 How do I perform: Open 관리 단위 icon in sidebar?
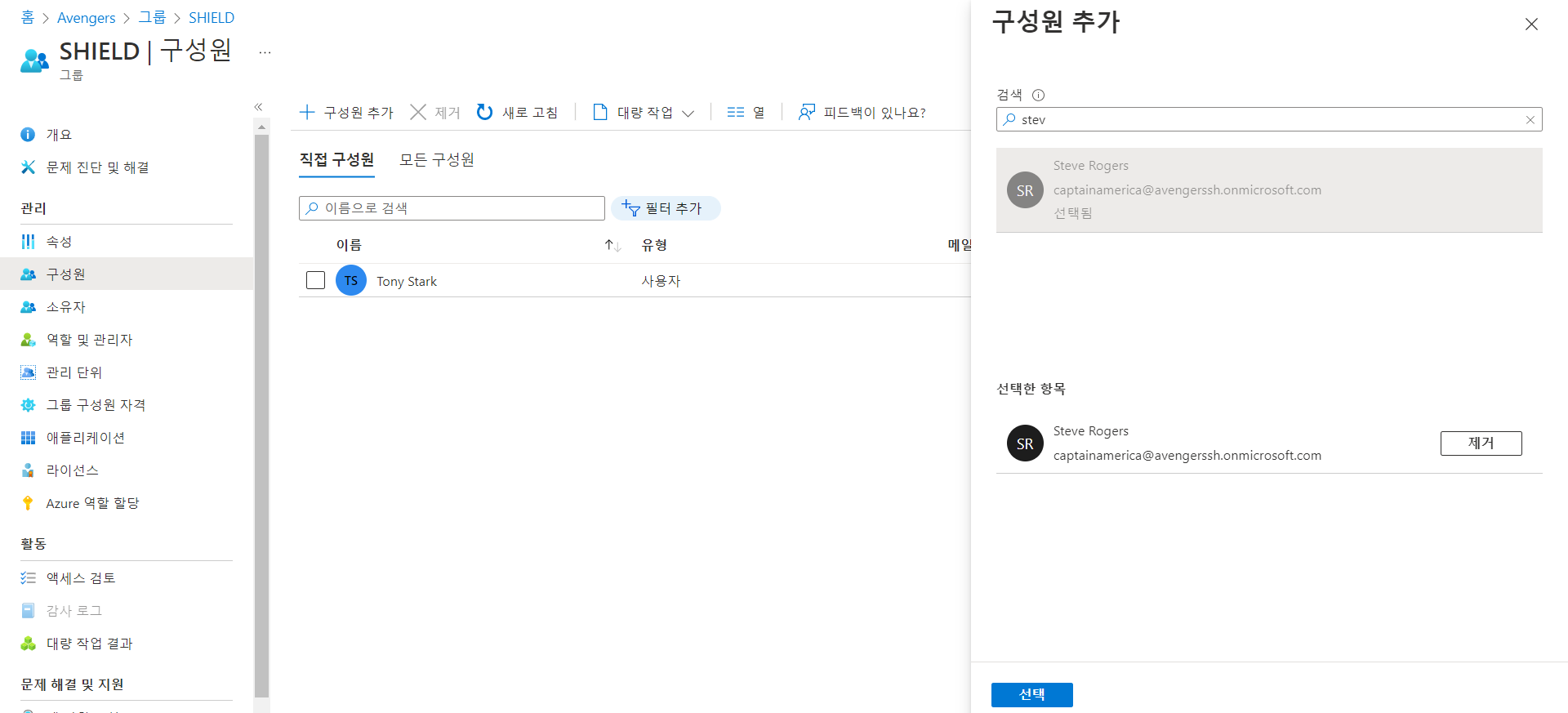point(28,372)
